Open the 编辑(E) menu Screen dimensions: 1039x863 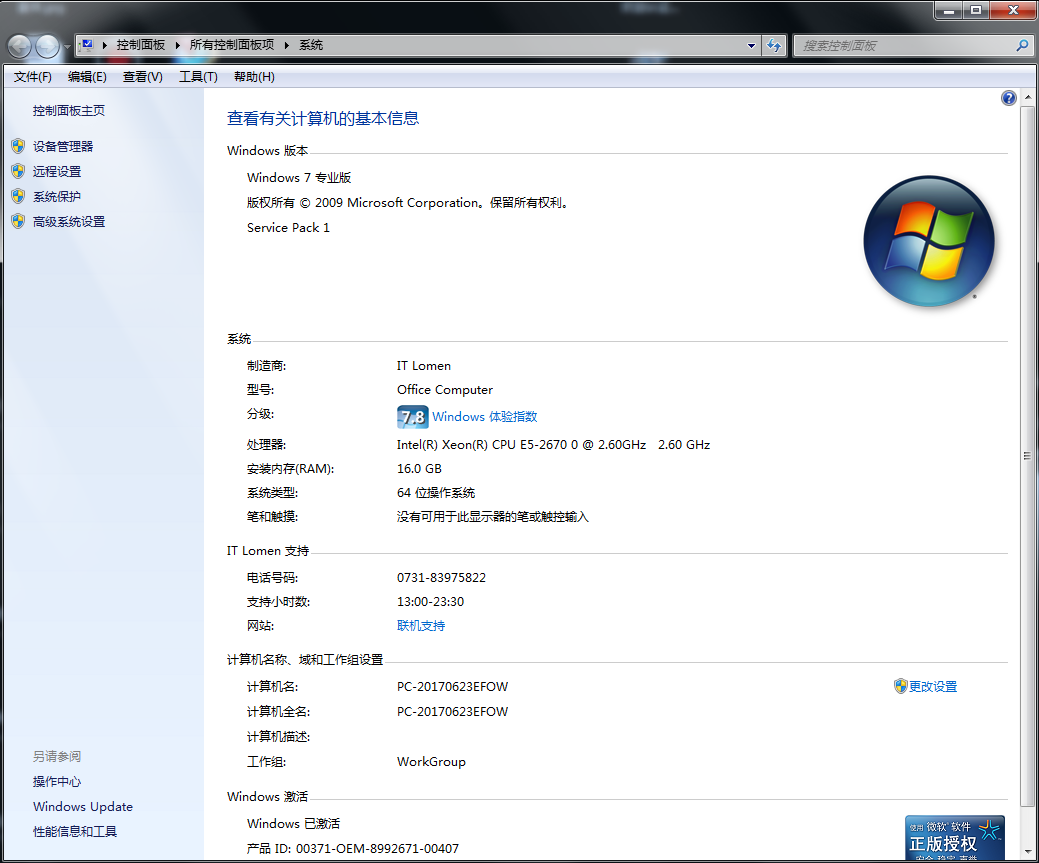tap(87, 77)
